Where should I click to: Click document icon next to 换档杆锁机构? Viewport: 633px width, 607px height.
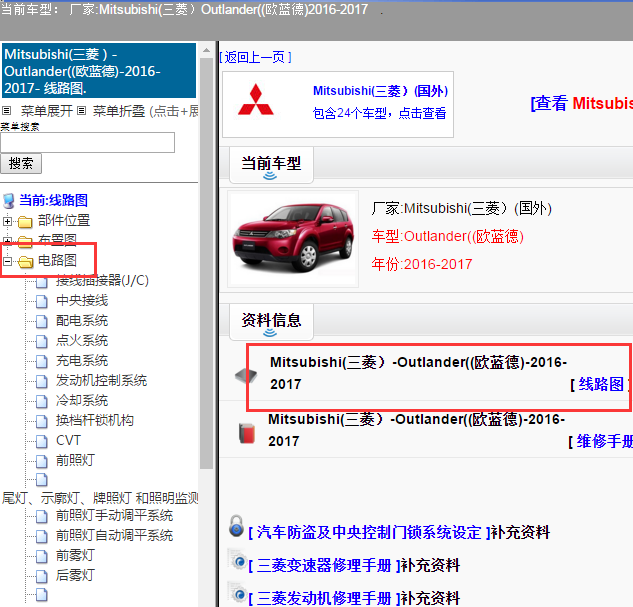(42, 421)
